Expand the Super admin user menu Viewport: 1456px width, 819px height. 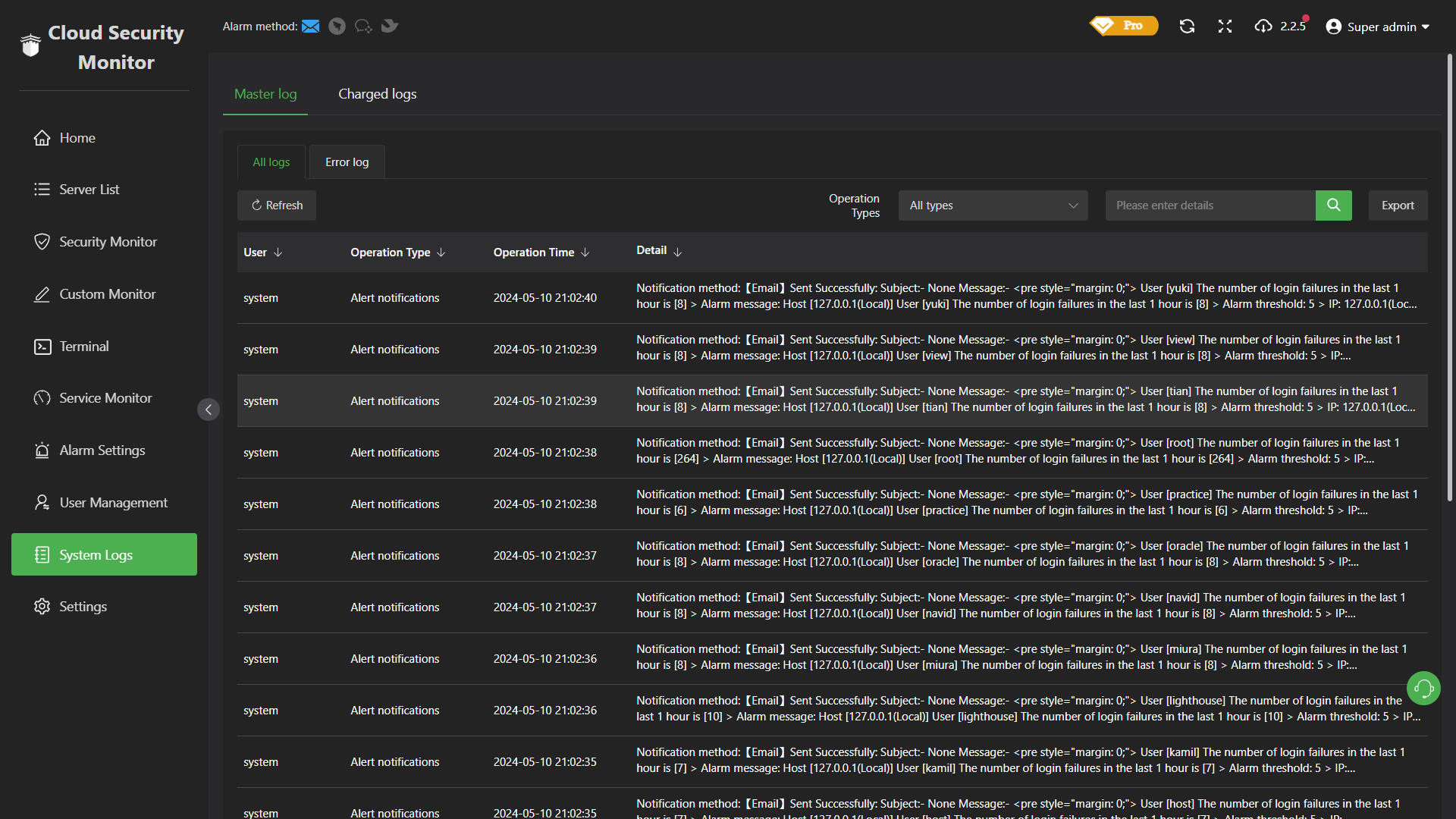pyautogui.click(x=1378, y=27)
